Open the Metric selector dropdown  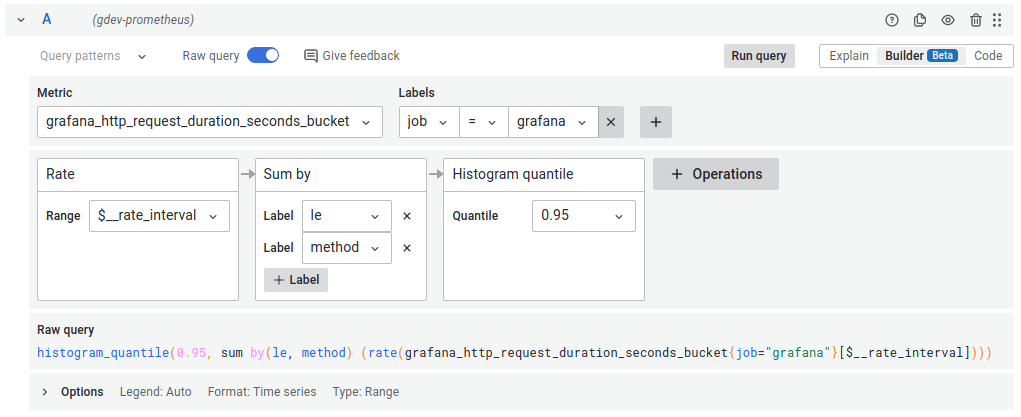[x=209, y=122]
